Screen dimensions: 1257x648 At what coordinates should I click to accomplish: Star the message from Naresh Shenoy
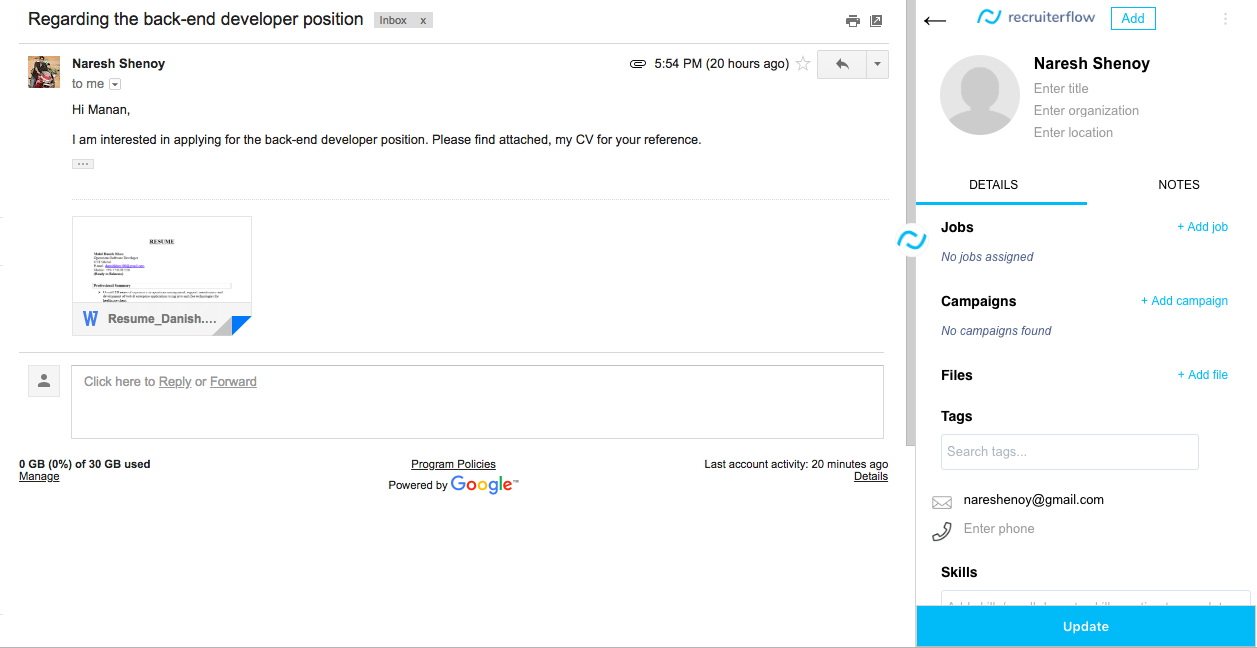[802, 64]
